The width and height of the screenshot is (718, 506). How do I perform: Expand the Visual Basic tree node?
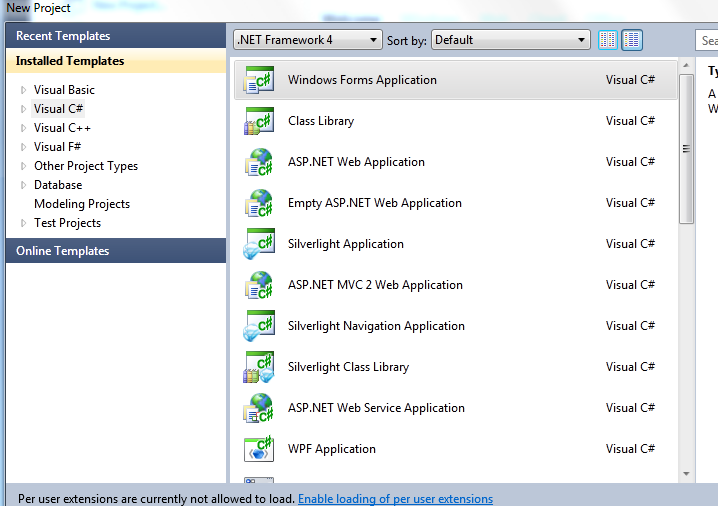pos(23,90)
